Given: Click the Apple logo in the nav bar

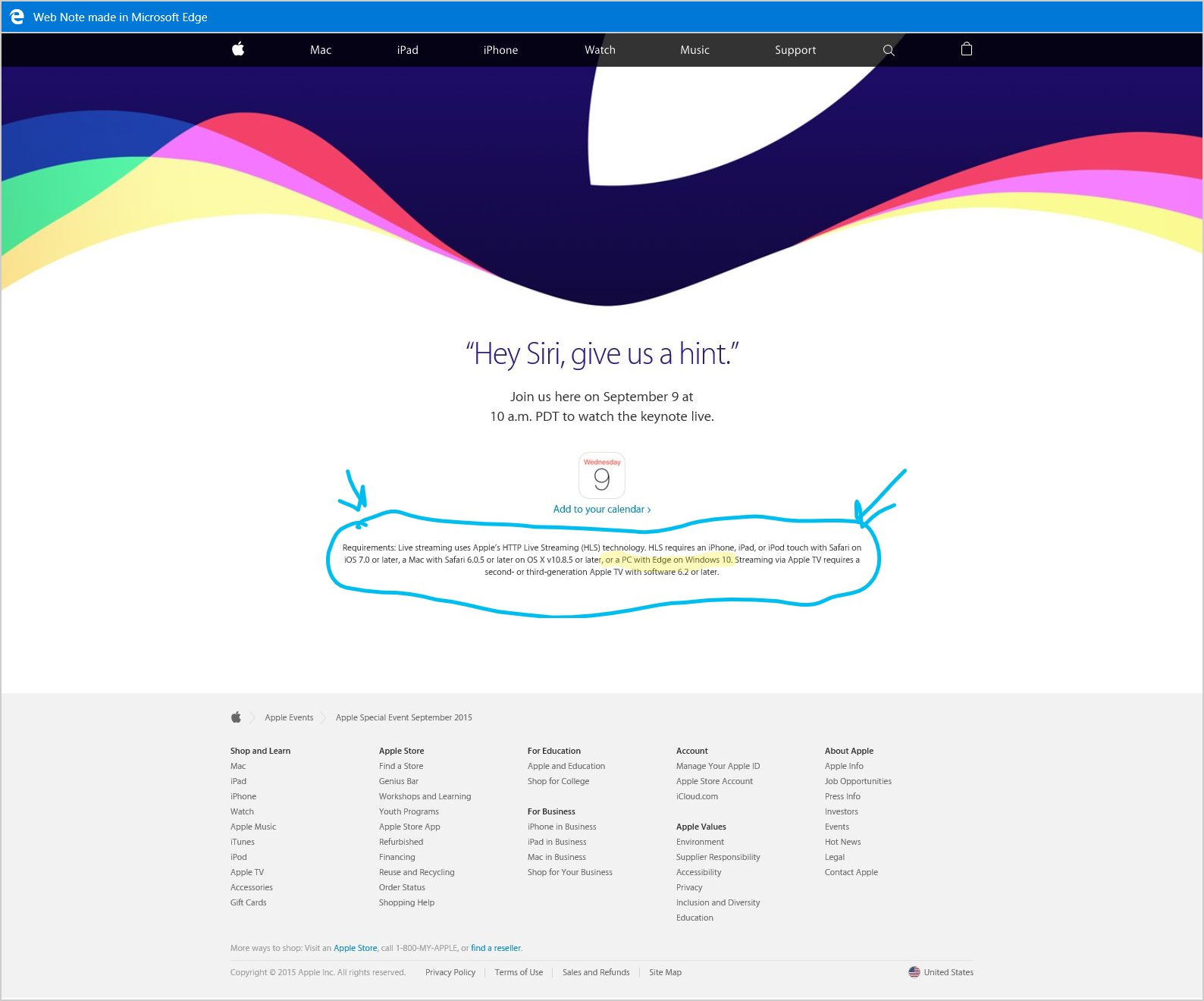Looking at the screenshot, I should 238,49.
